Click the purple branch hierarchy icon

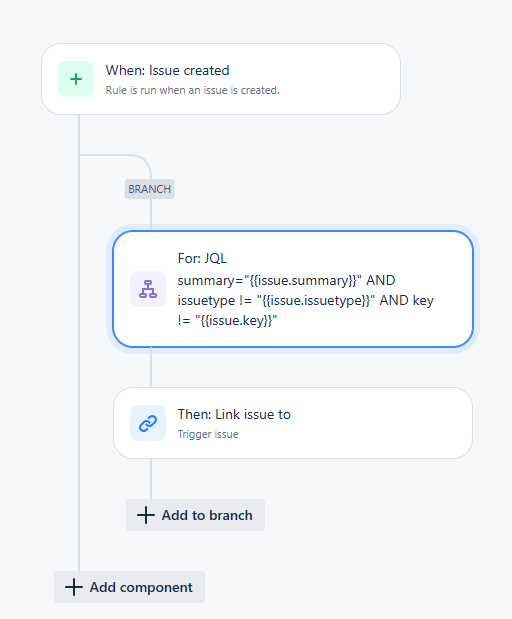click(148, 289)
